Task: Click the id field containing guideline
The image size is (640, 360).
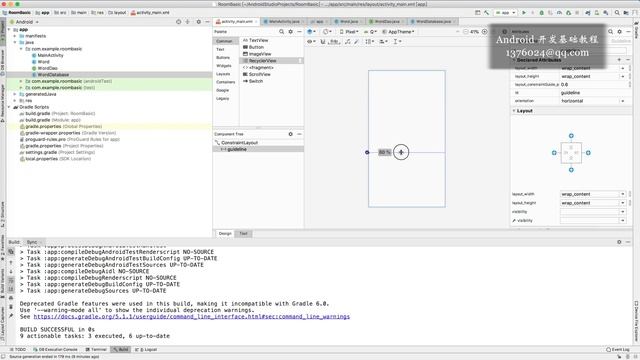Action: coord(593,93)
